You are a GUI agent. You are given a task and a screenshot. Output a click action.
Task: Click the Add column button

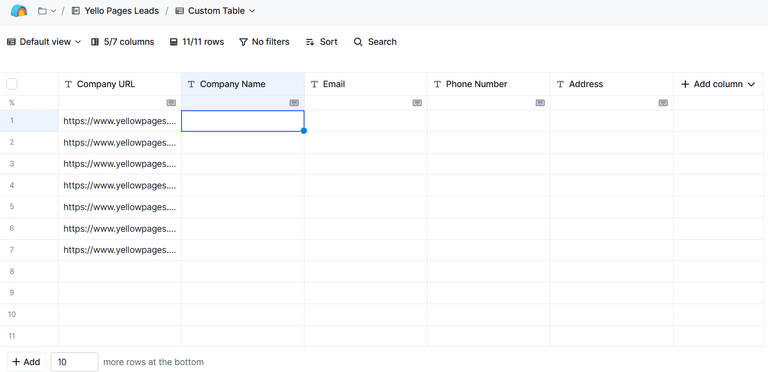(718, 84)
